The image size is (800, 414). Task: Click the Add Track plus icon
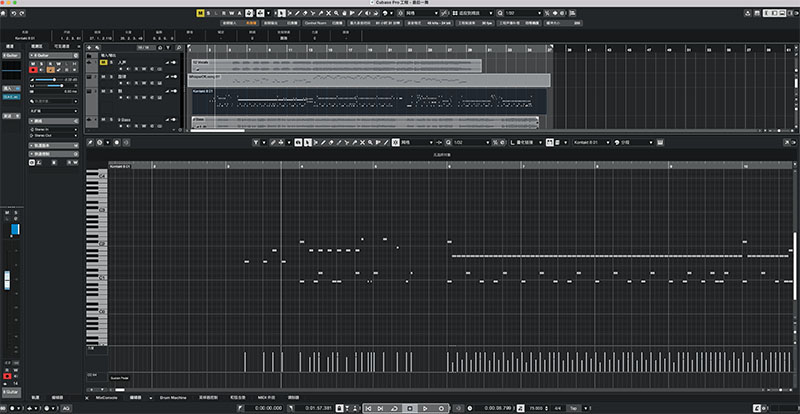coord(89,47)
